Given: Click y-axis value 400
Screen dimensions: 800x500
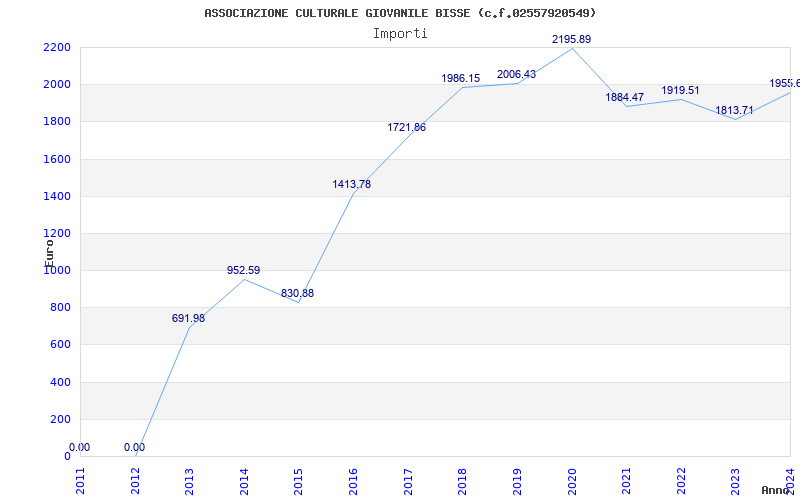Looking at the screenshot, I should coord(60,382).
